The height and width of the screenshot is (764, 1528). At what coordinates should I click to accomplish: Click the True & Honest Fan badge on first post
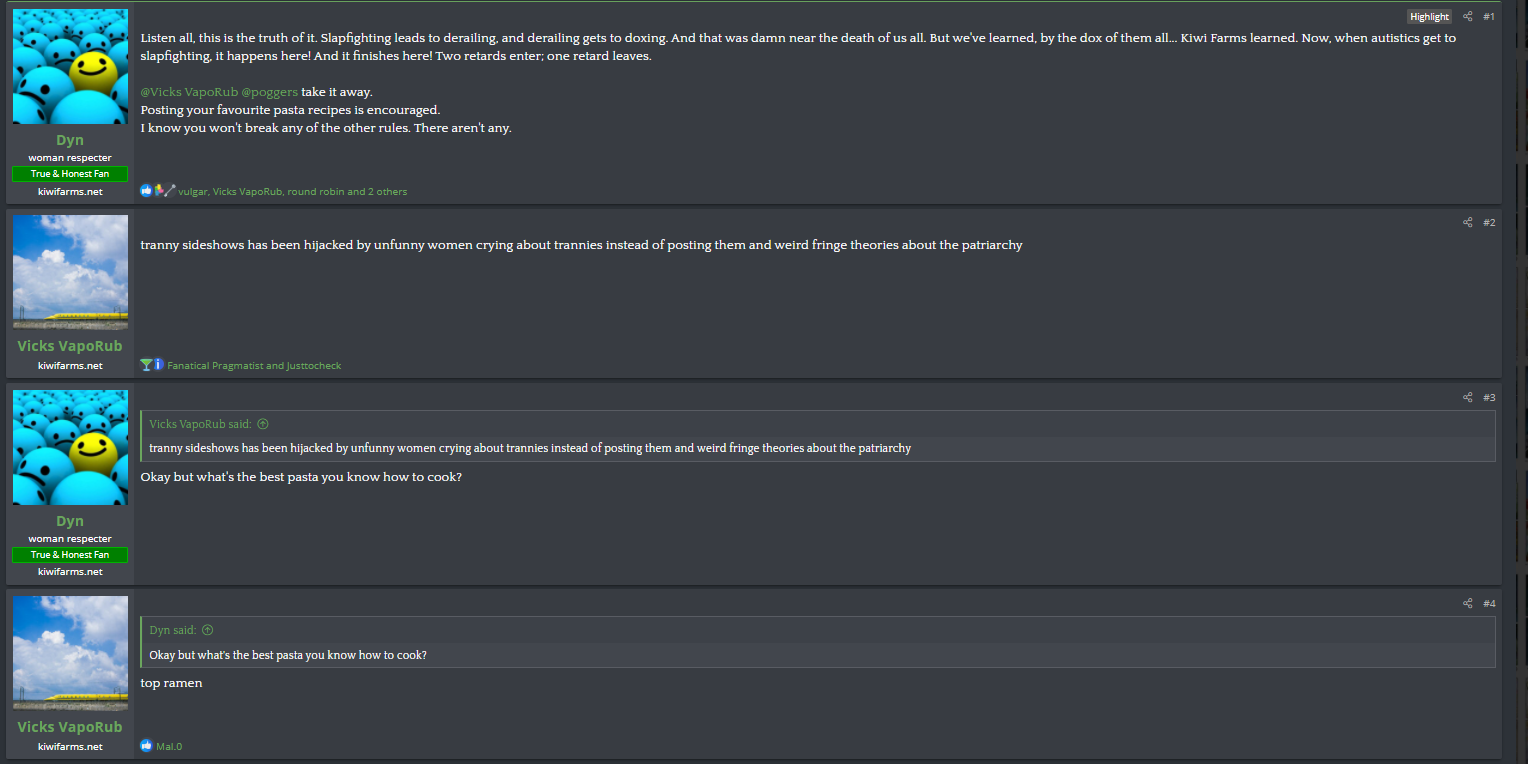pyautogui.click(x=70, y=174)
